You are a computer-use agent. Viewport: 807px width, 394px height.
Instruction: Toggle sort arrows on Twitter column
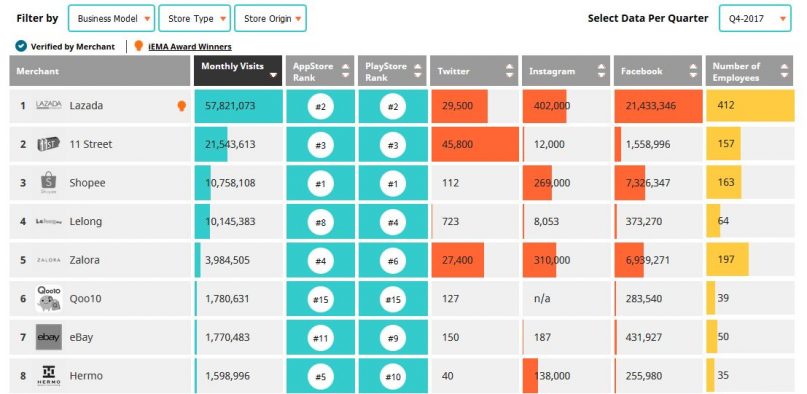(509, 71)
